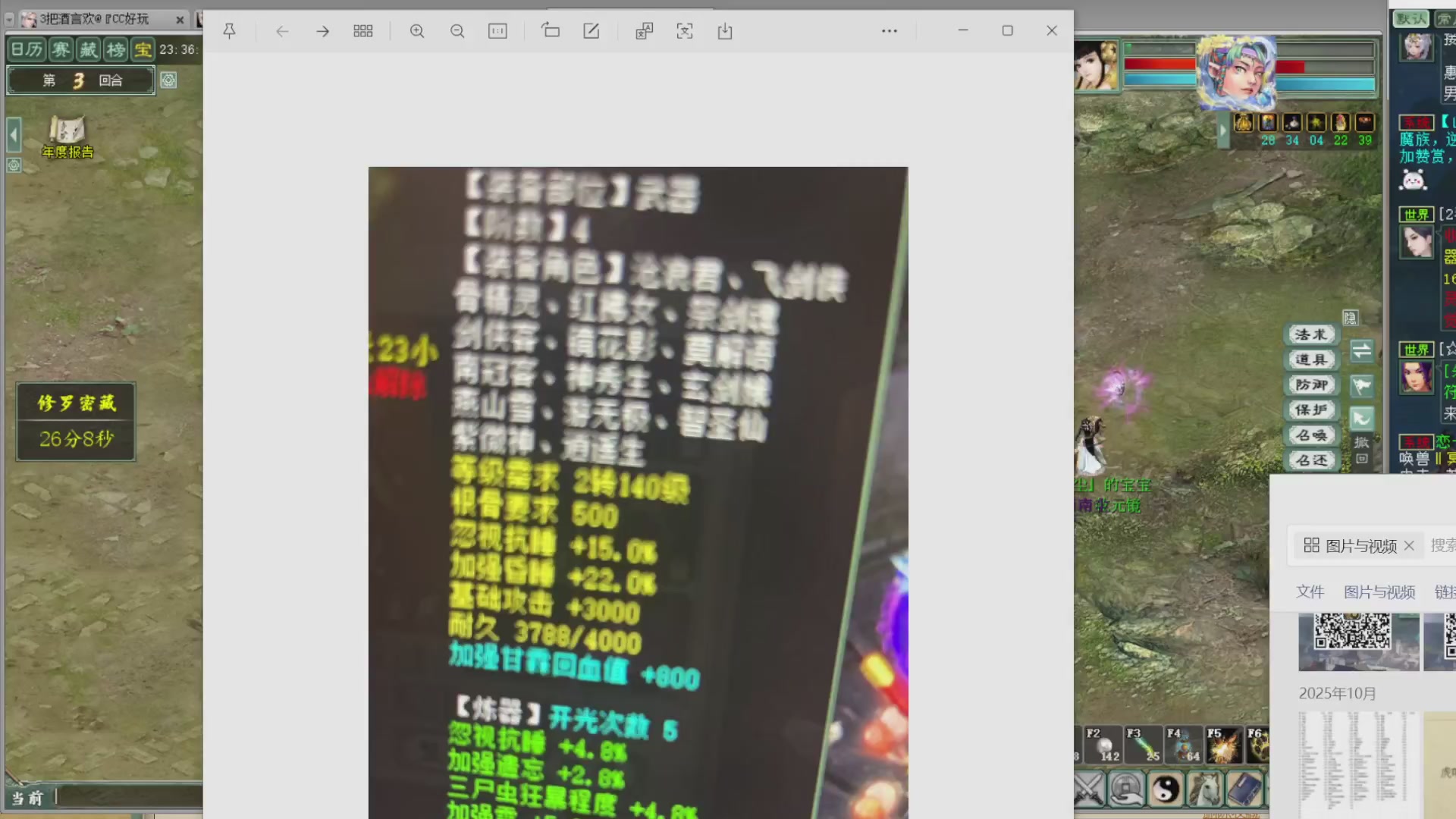Select the Zoom in tool on the viewer toolbar

[x=416, y=31]
